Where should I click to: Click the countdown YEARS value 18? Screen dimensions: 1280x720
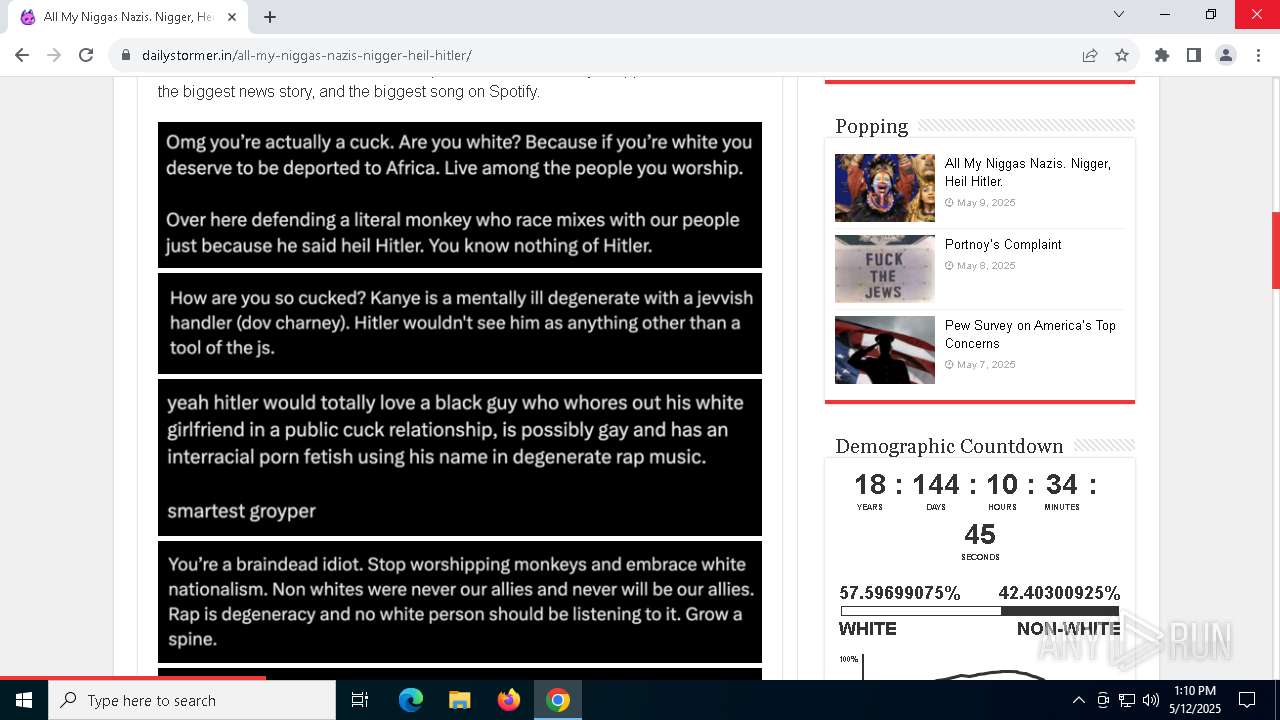click(x=870, y=485)
